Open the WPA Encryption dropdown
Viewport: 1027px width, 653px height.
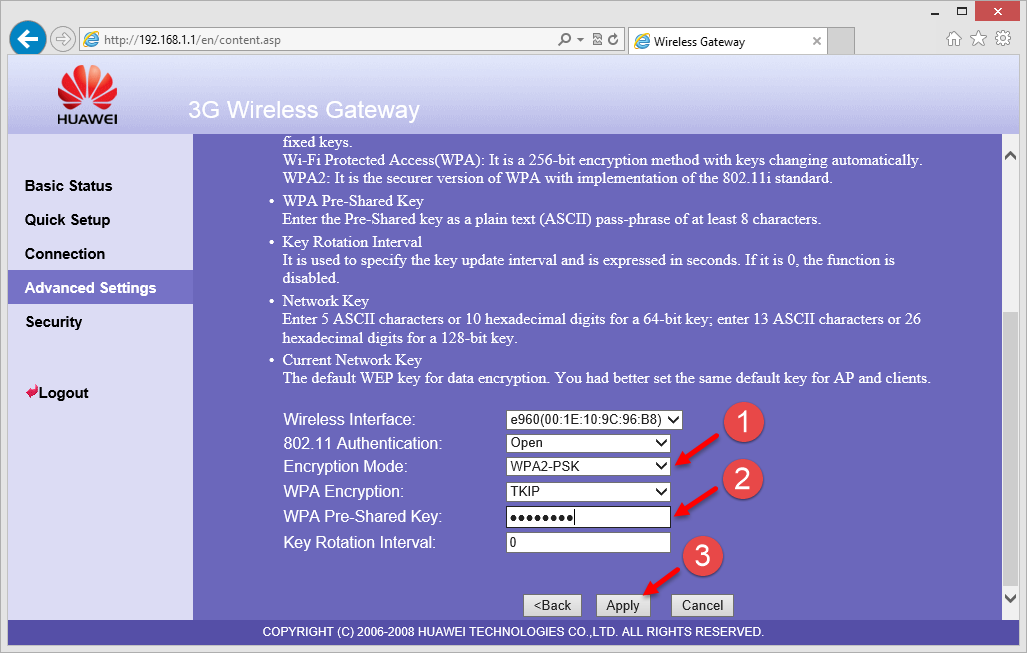pyautogui.click(x=588, y=491)
